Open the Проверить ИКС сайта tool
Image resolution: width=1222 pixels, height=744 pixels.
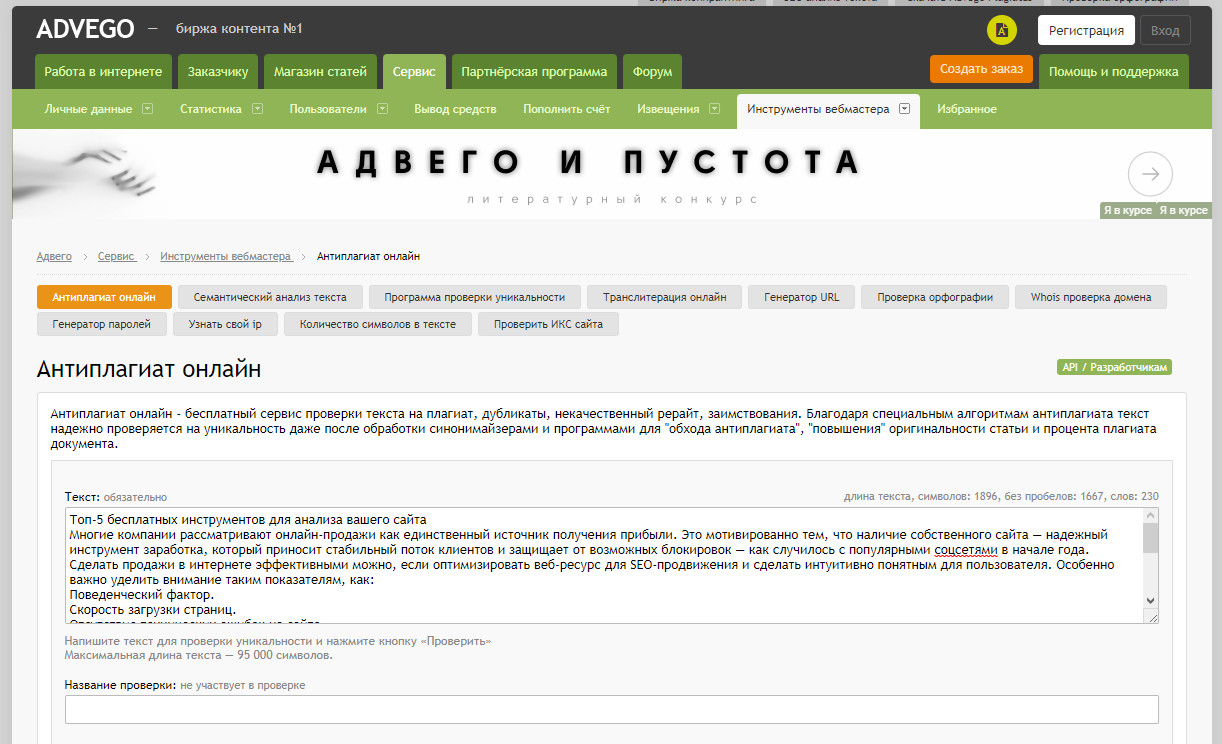(x=548, y=324)
